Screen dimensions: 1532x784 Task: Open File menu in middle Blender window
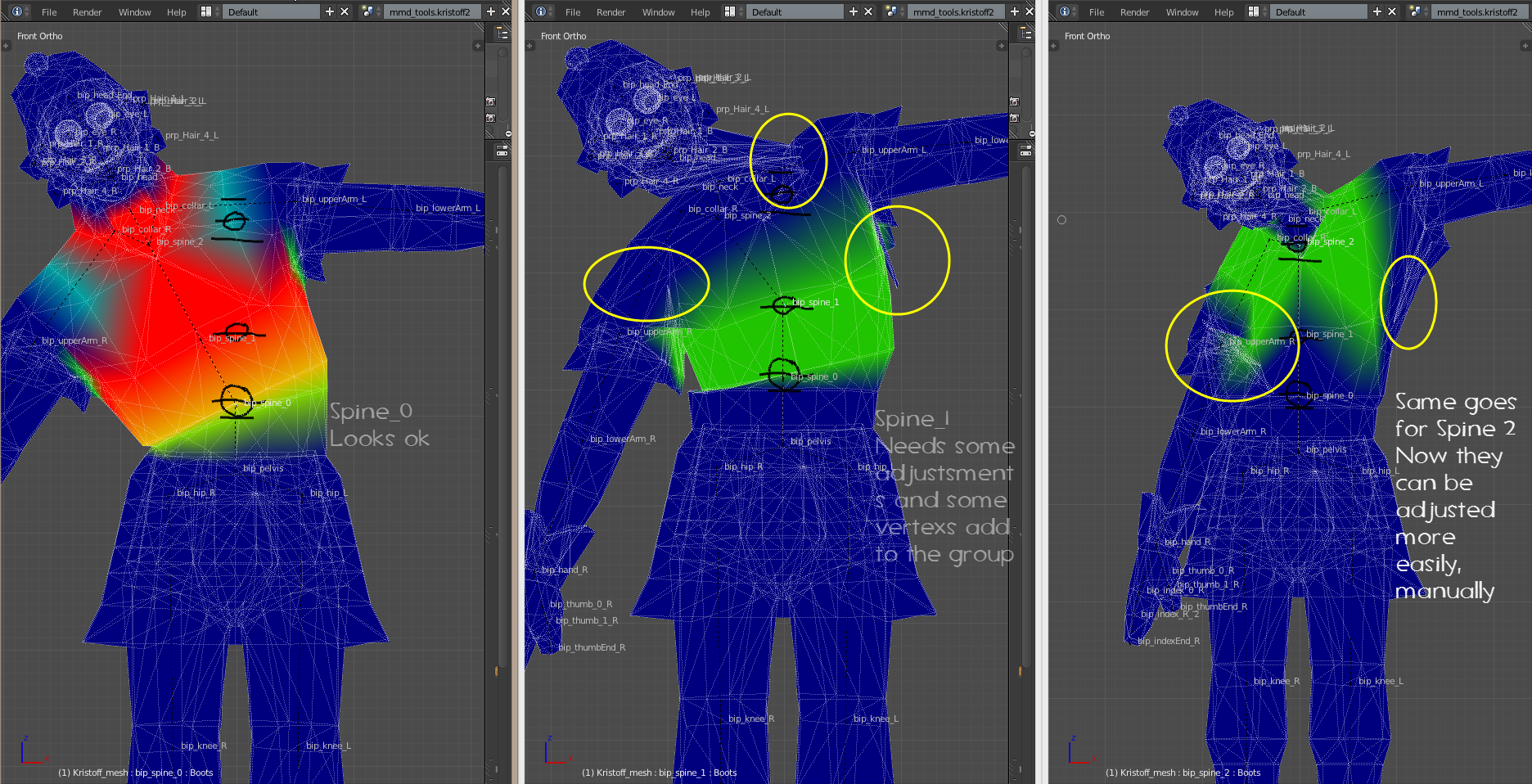tap(573, 12)
